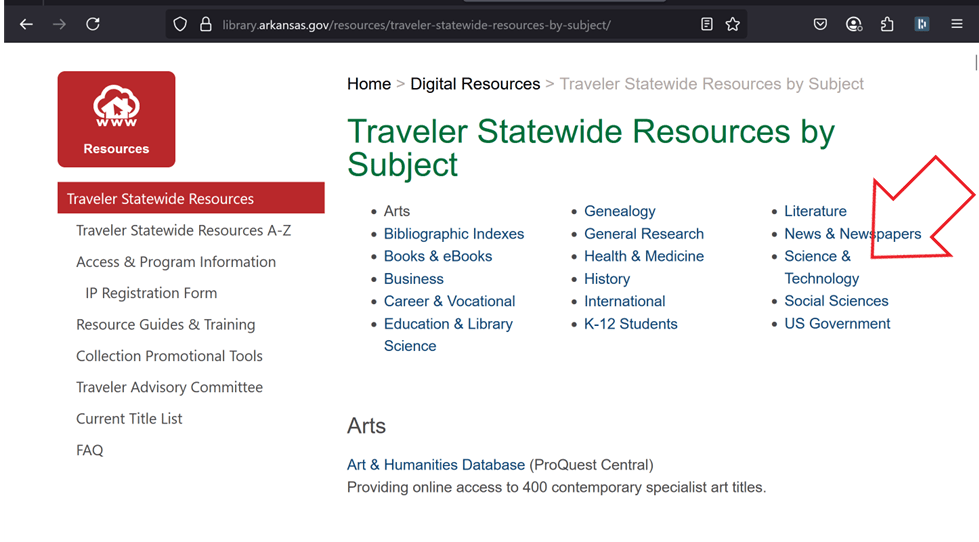This screenshot has height=542, width=979.
Task: Reload the page with the refresh icon
Action: 93,24
